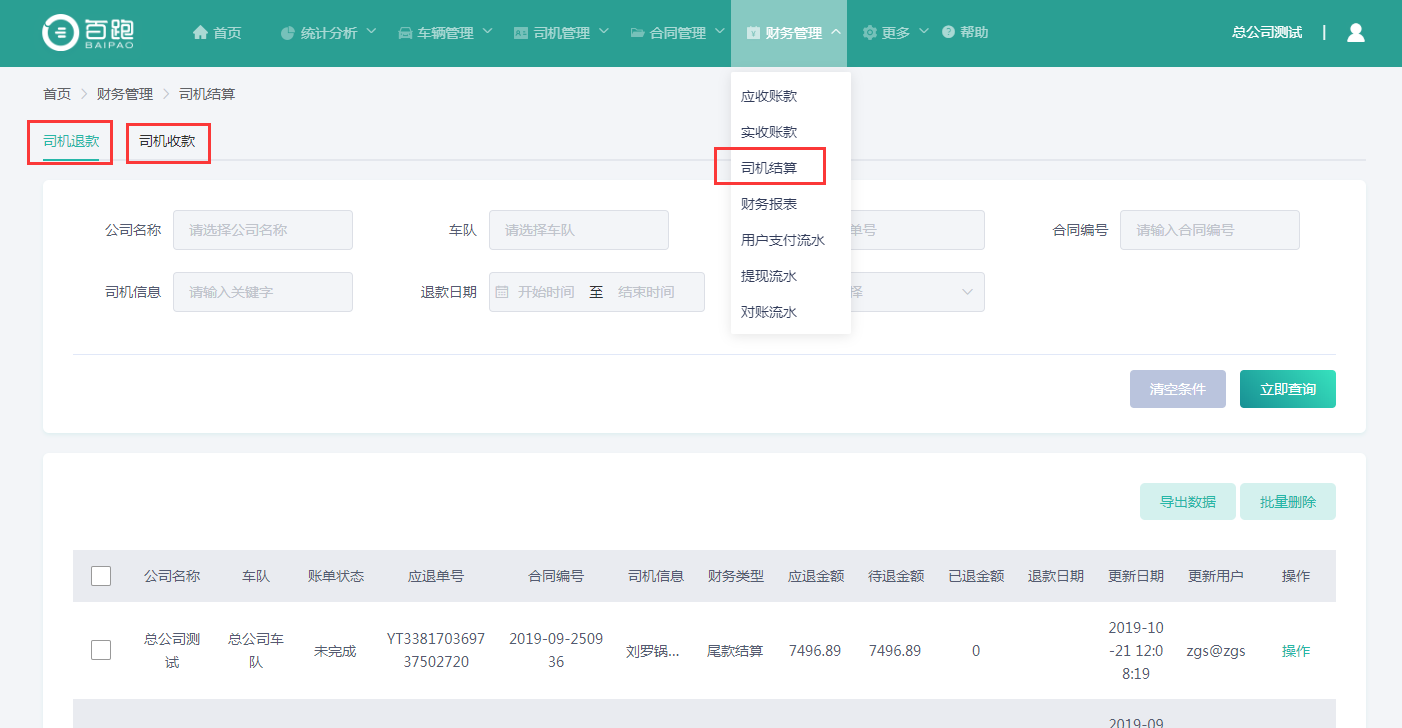Click the help question mark icon
The image size is (1402, 728).
(948, 33)
